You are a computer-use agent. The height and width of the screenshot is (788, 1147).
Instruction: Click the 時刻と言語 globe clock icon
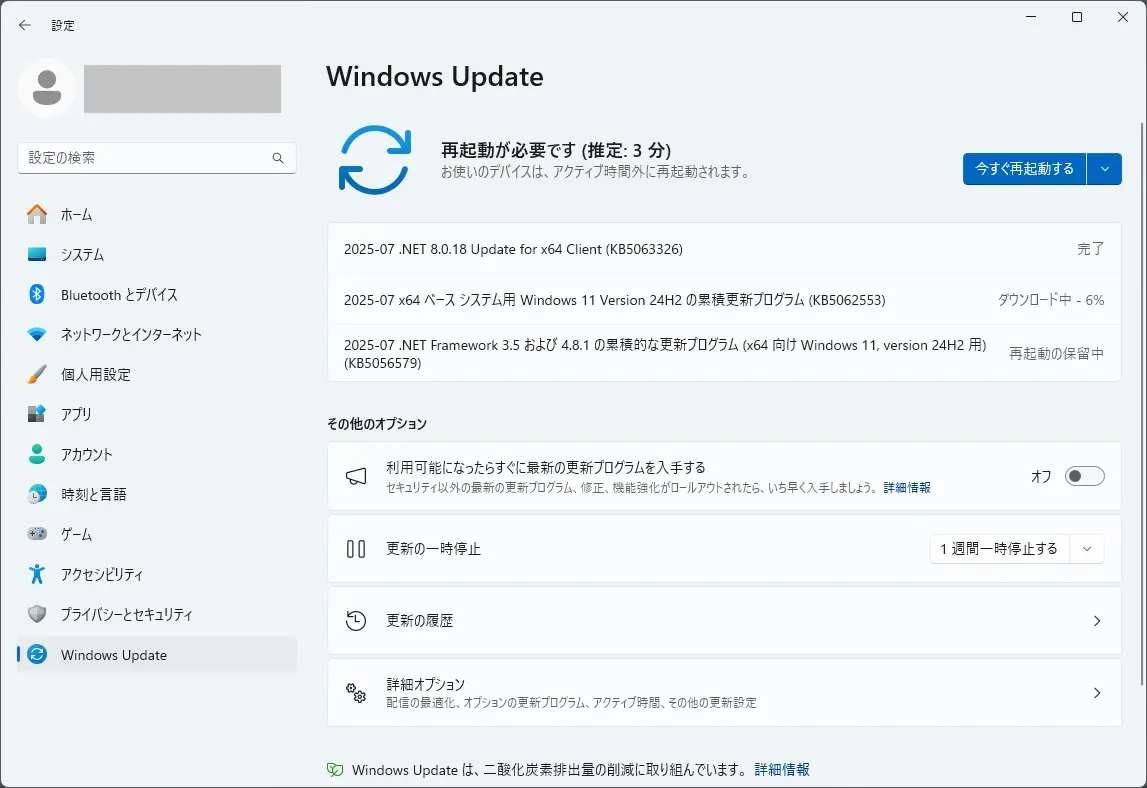point(37,495)
